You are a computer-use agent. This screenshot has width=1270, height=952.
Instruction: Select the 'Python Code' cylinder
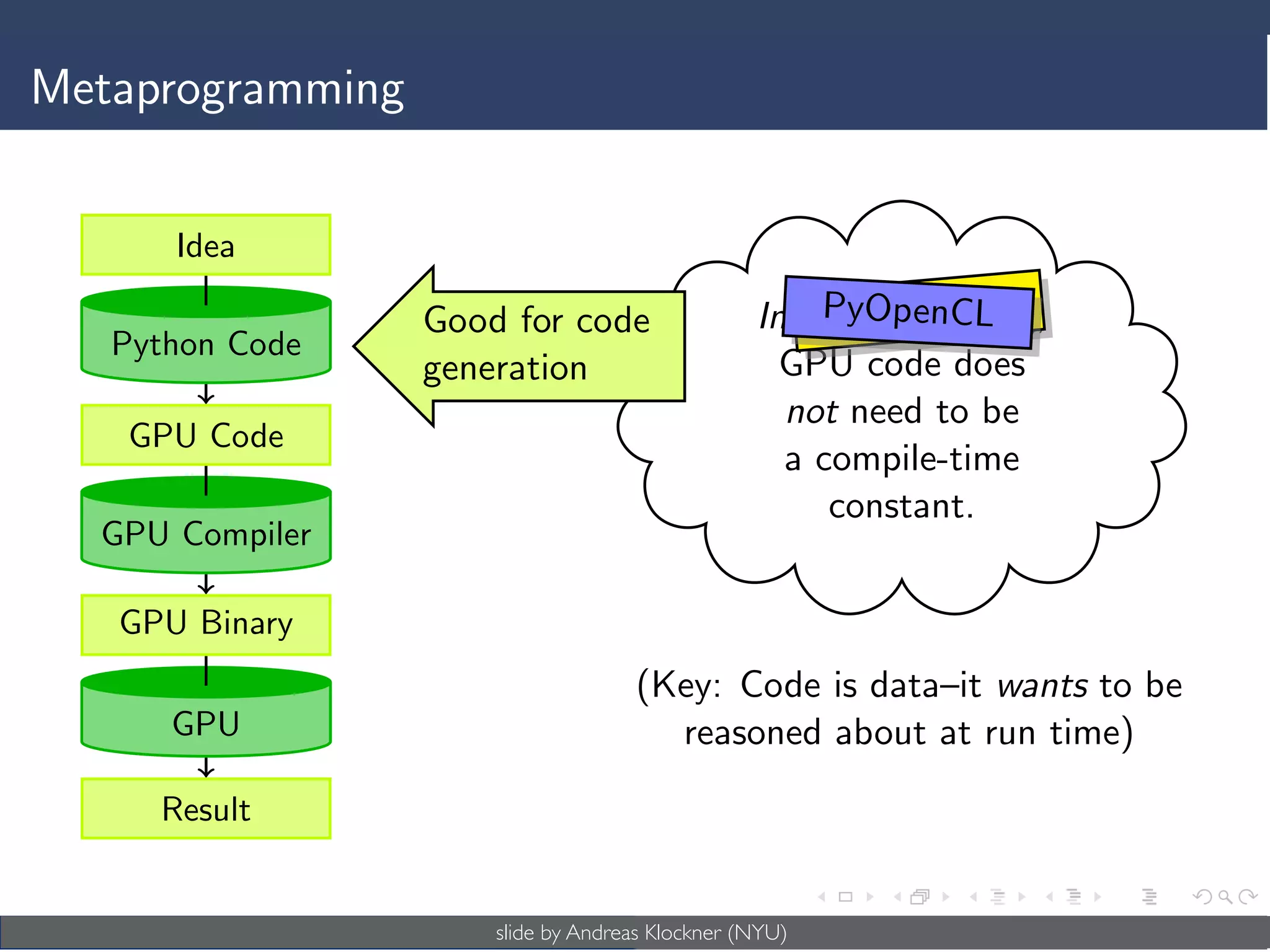pyautogui.click(x=206, y=335)
